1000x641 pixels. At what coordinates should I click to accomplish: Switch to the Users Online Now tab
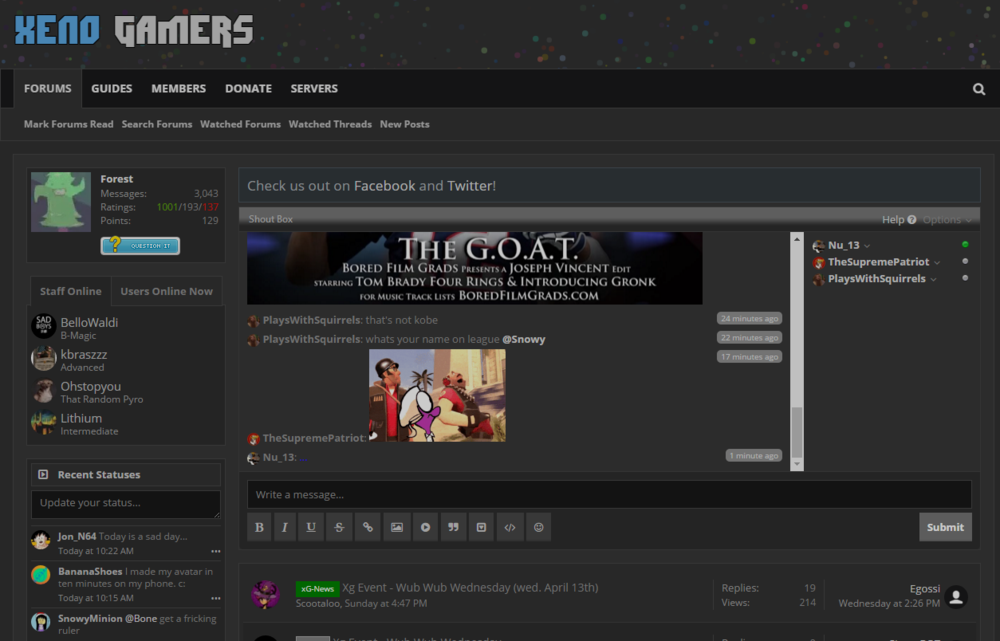click(x=166, y=291)
